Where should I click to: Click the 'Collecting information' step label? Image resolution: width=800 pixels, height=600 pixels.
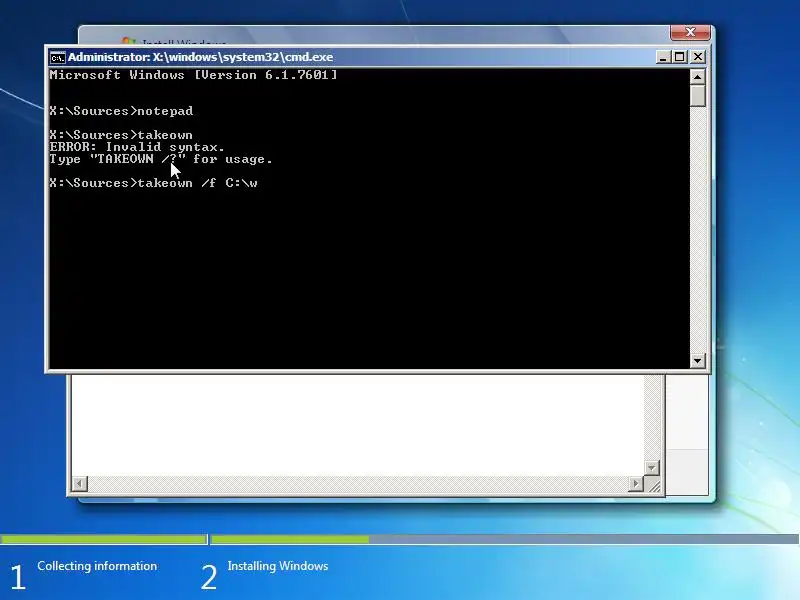pos(97,566)
